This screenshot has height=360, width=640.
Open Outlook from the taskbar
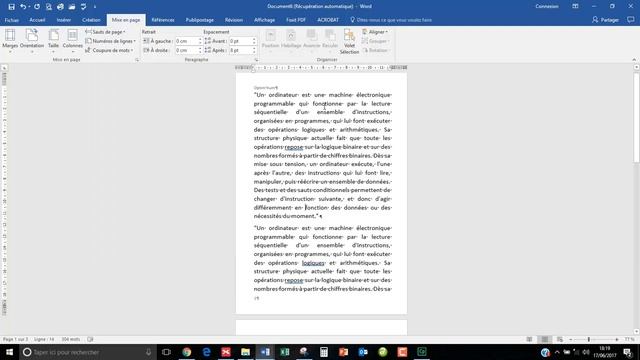[x=363, y=352]
